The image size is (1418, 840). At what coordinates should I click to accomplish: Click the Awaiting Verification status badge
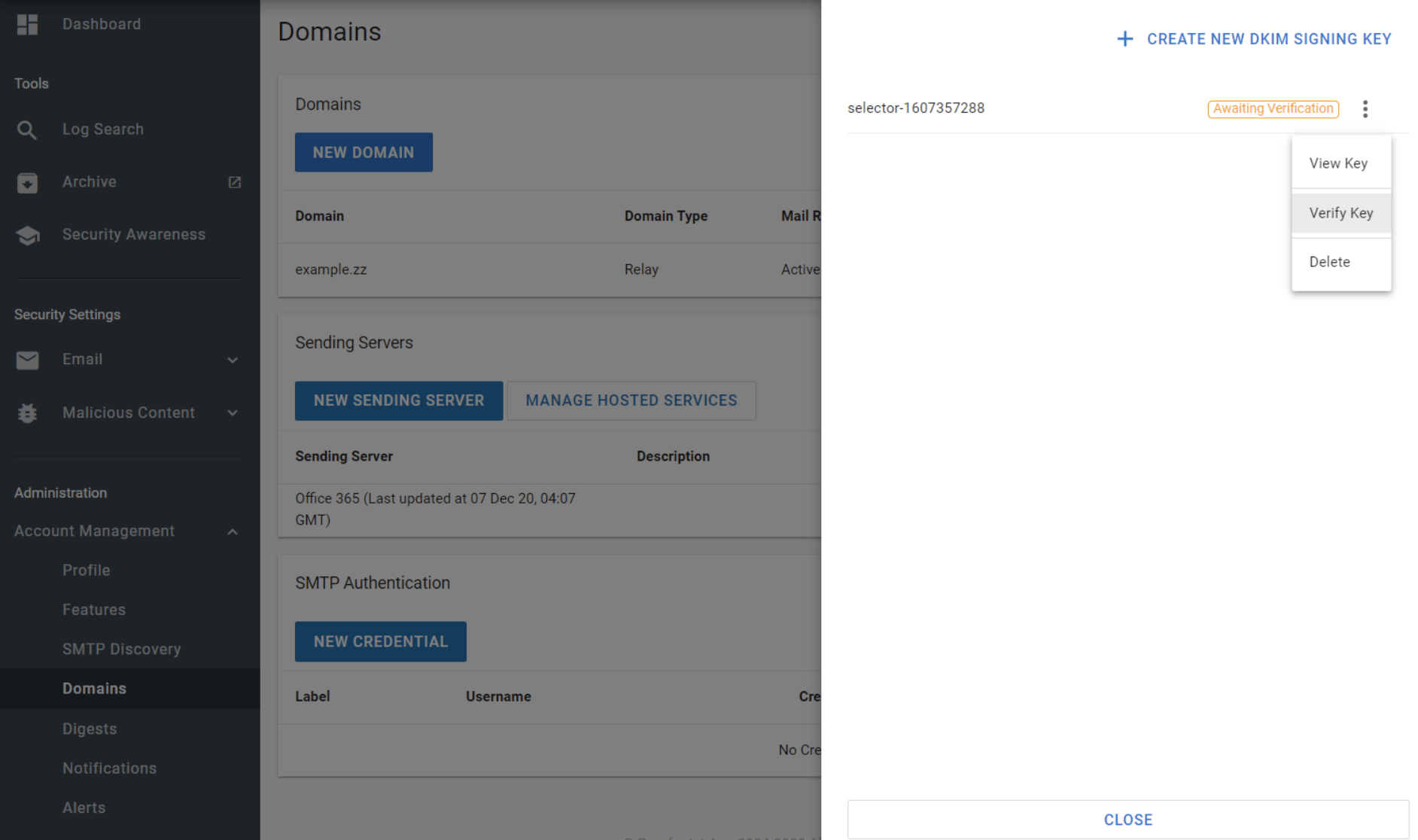click(x=1273, y=109)
